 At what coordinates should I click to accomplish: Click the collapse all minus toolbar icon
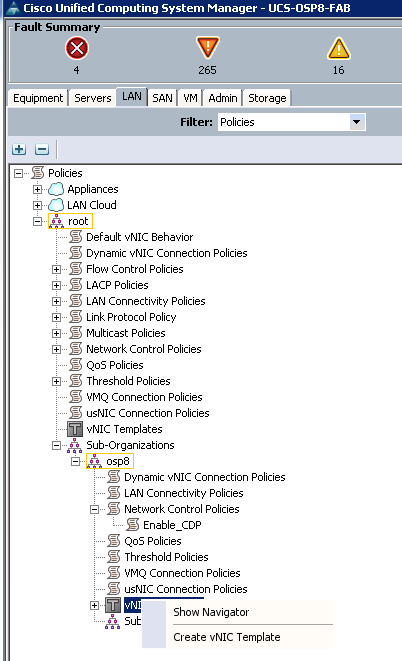pyautogui.click(x=42, y=149)
